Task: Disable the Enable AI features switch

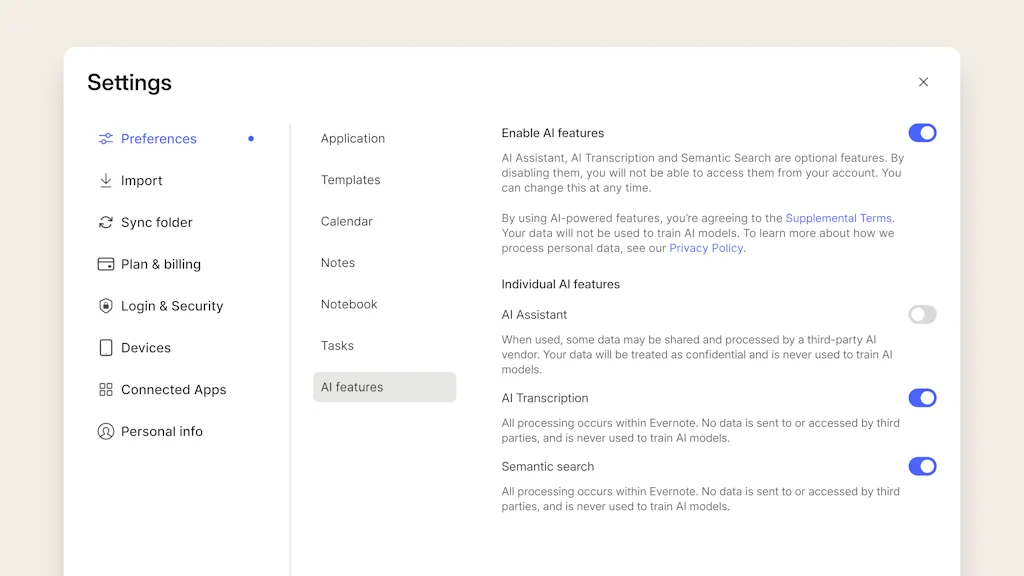Action: [x=922, y=132]
